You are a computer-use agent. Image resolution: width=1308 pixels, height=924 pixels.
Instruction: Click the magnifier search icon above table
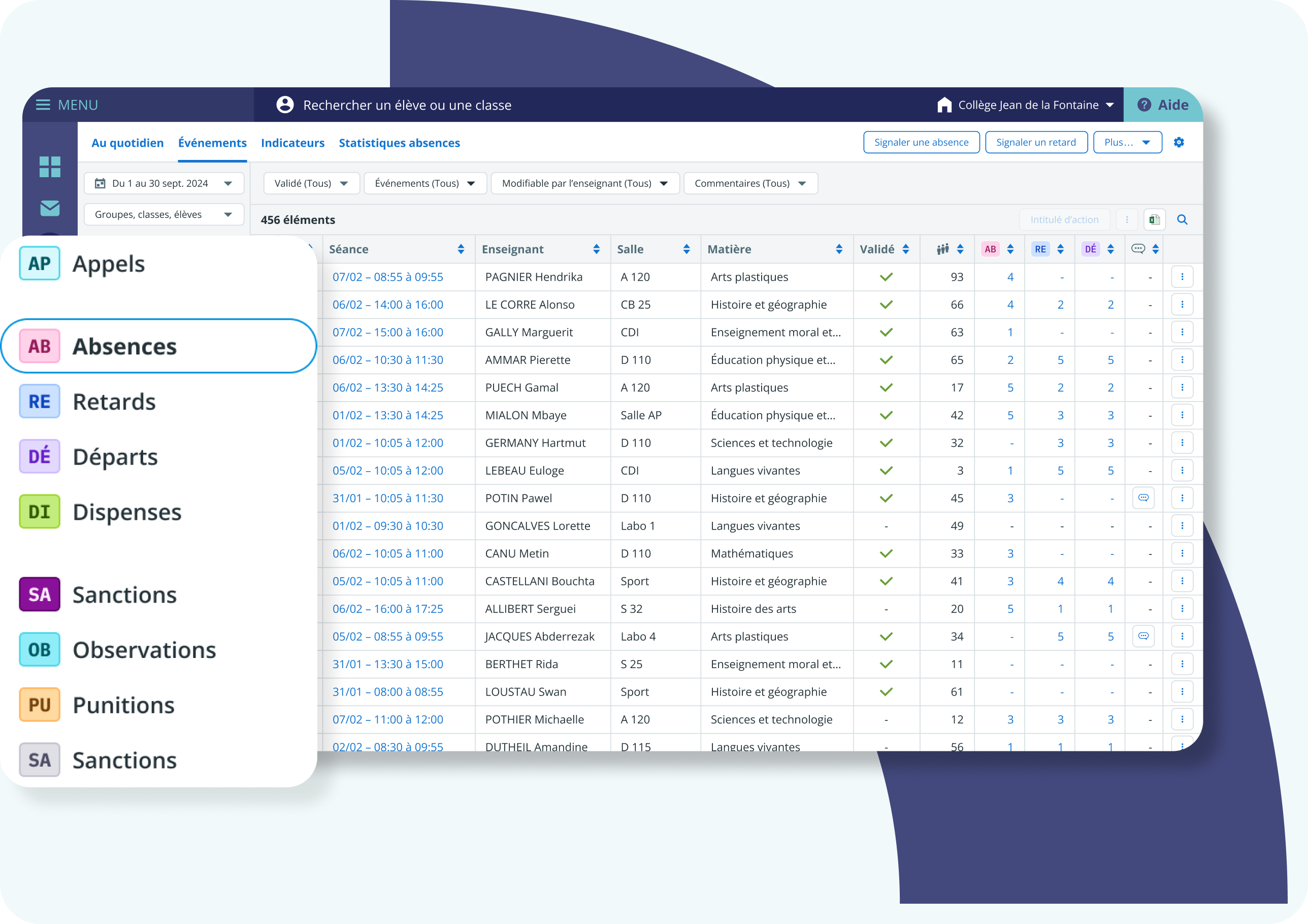point(1182,220)
